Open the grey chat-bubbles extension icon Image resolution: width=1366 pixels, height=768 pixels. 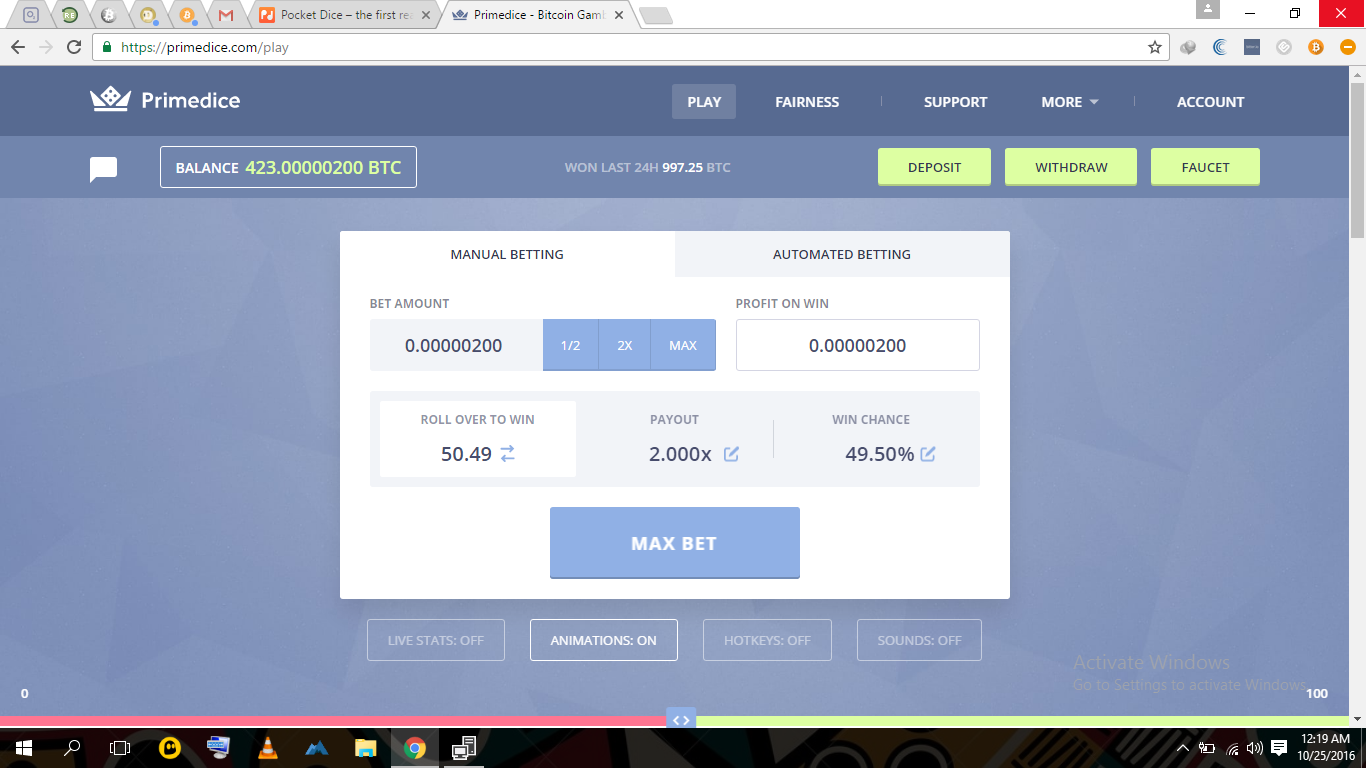tap(1188, 47)
